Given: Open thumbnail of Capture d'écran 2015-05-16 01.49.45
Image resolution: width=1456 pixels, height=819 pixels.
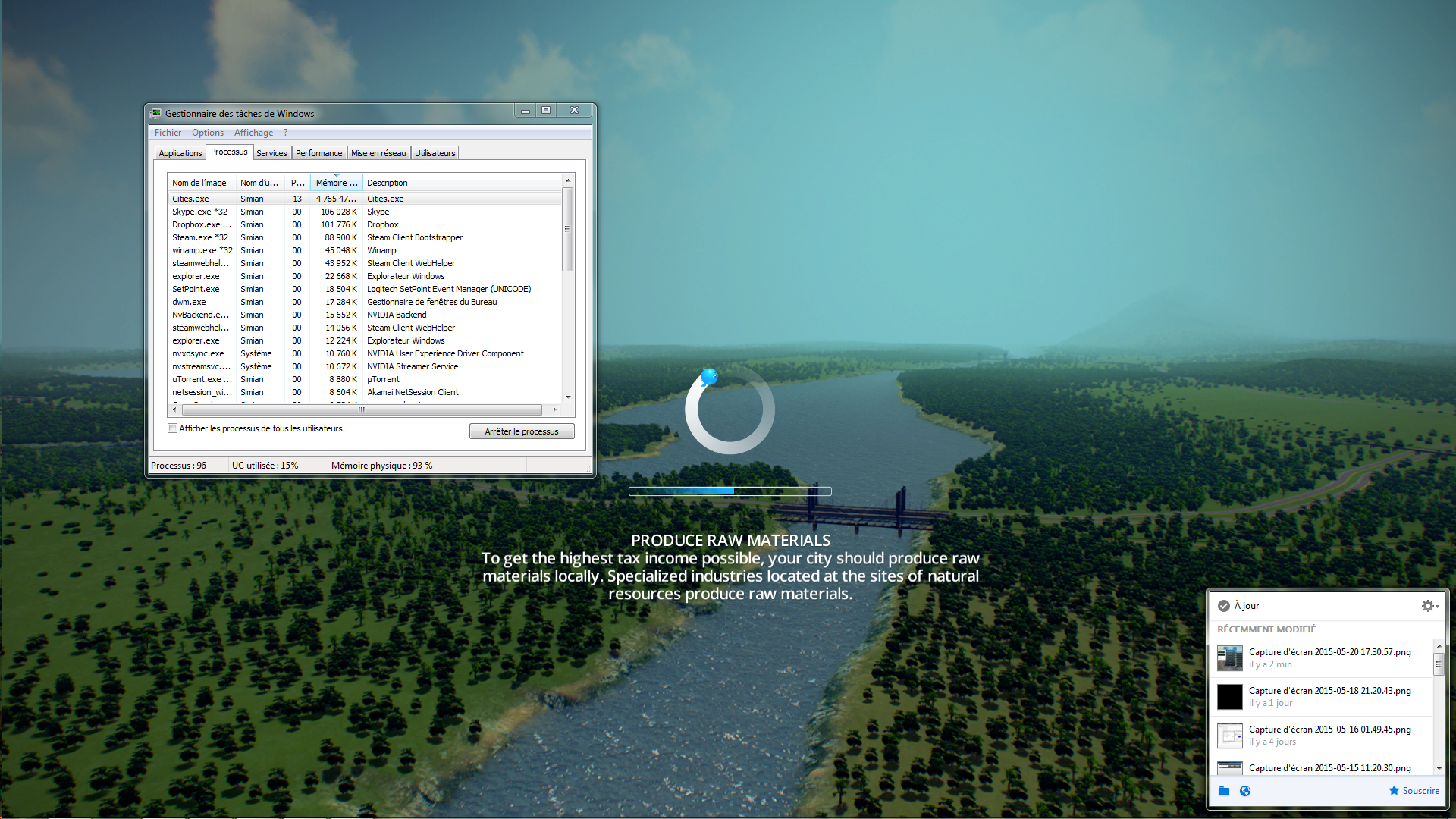Looking at the screenshot, I should pos(1230,735).
